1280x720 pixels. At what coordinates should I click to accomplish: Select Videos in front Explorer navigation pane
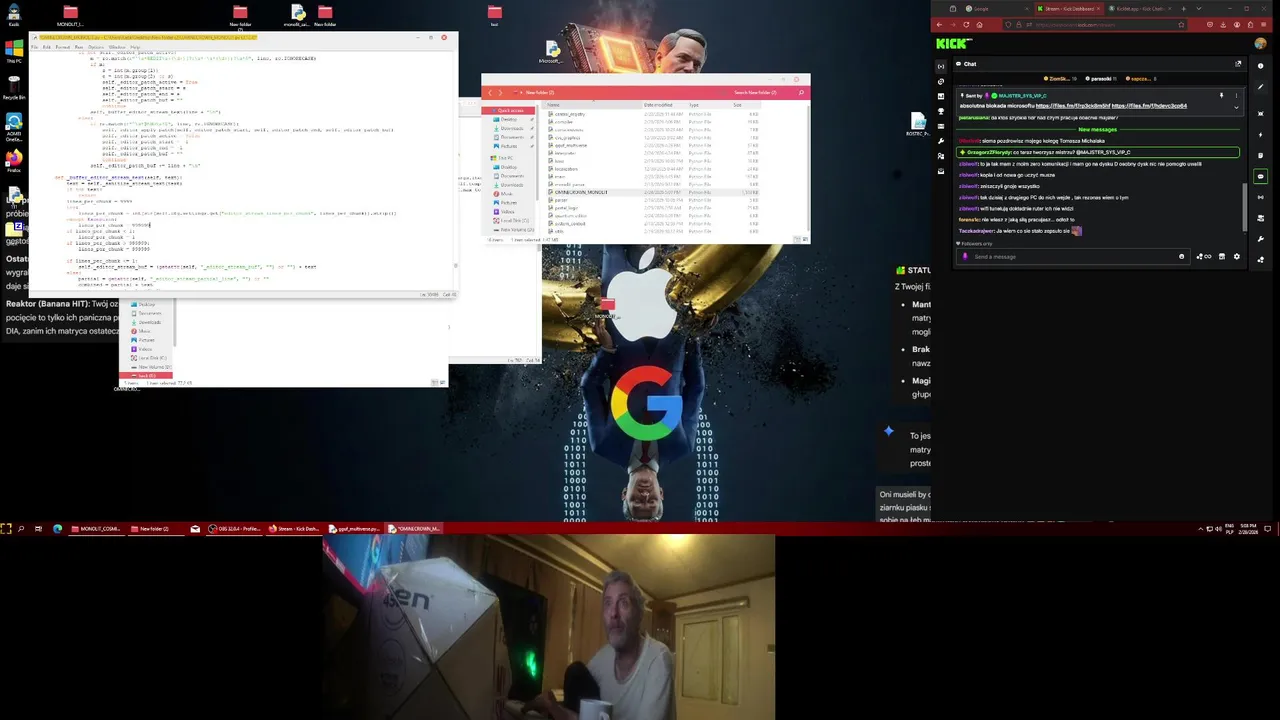tap(507, 212)
